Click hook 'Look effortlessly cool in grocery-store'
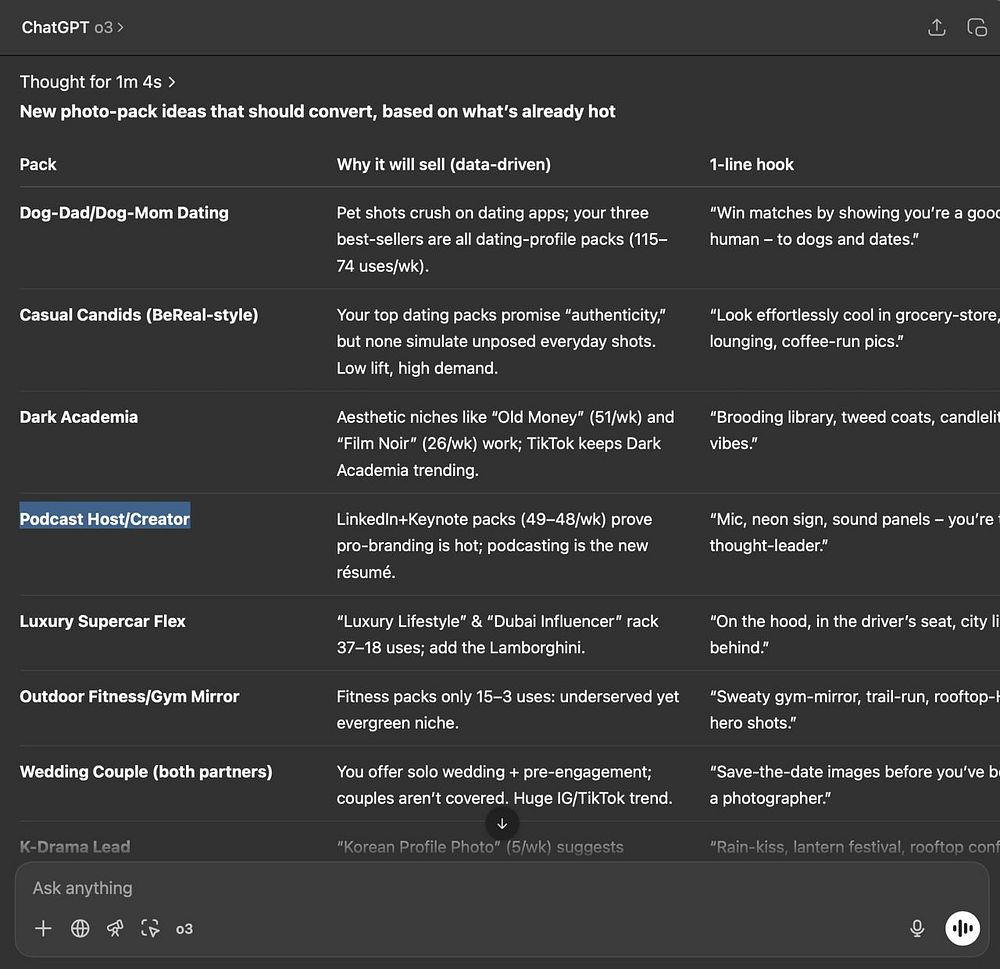The width and height of the screenshot is (1000, 969). 855,315
